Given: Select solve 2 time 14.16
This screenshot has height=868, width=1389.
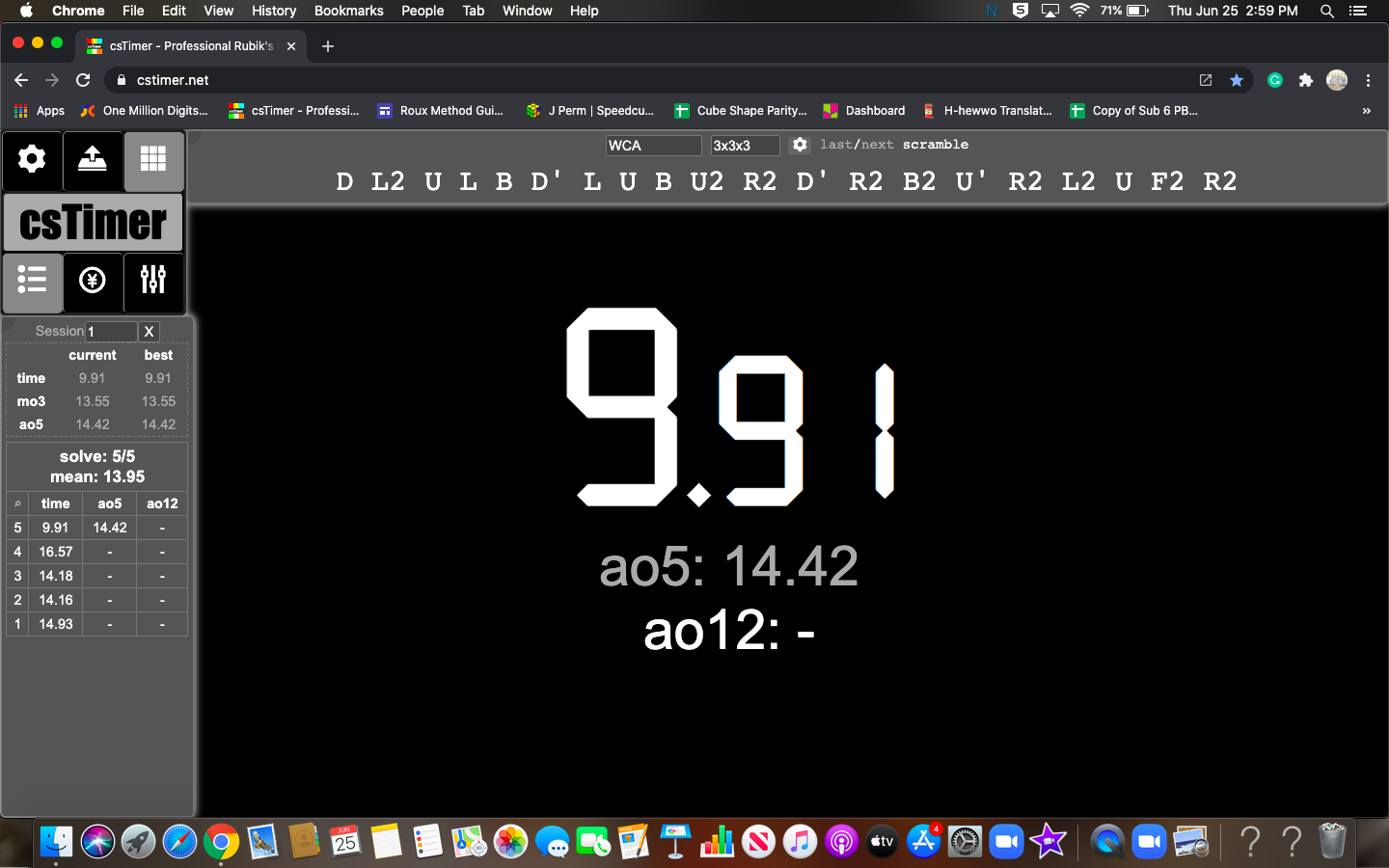Looking at the screenshot, I should (55, 600).
